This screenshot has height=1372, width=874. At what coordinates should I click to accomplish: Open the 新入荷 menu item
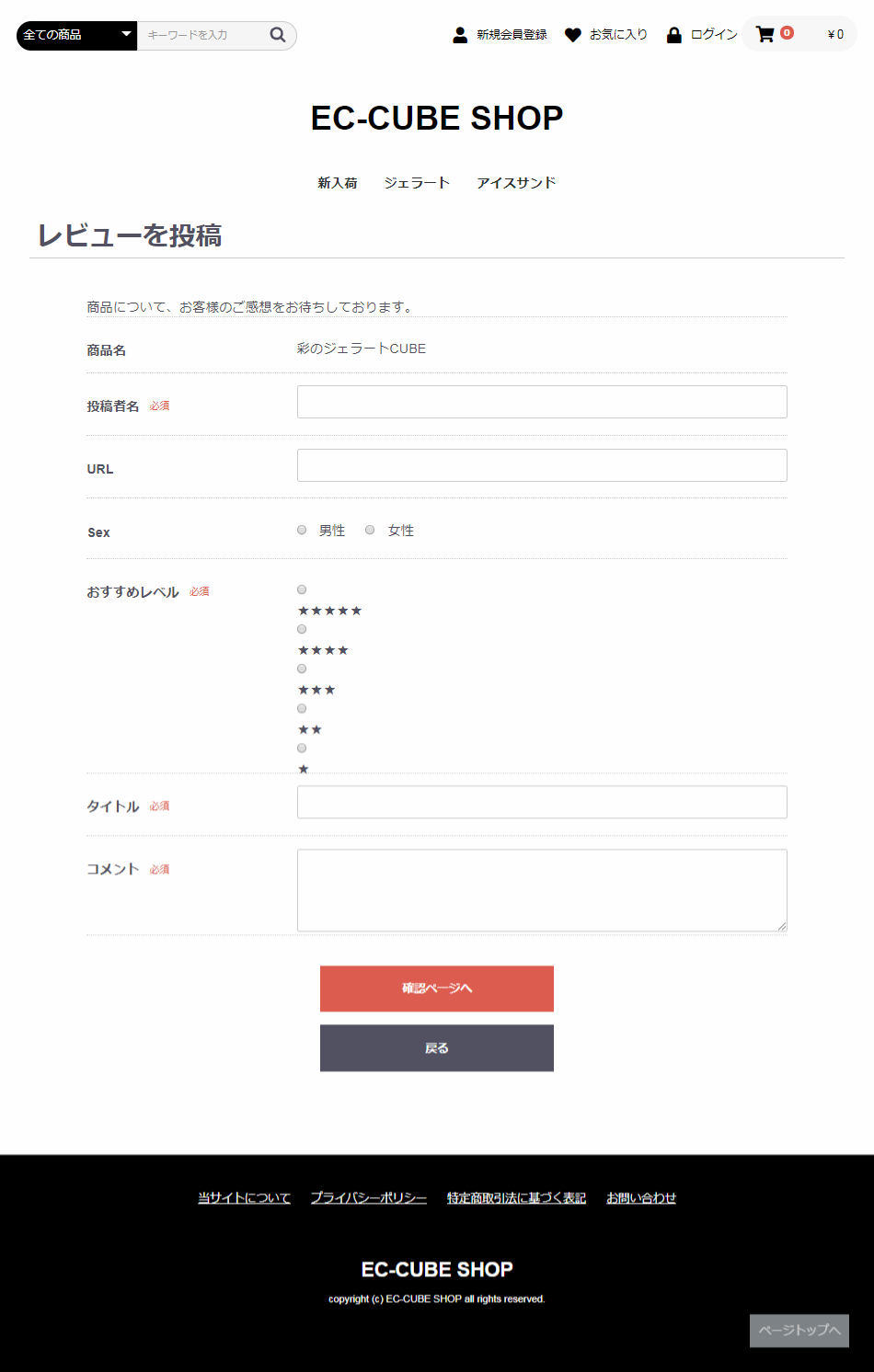(x=338, y=183)
